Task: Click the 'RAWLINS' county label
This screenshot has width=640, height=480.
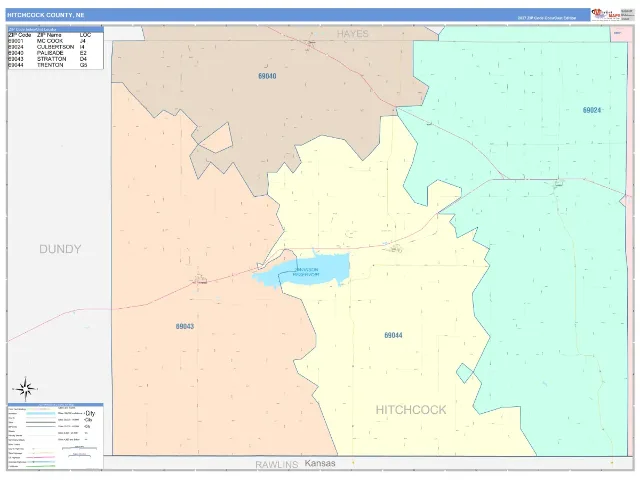Action: tap(277, 464)
